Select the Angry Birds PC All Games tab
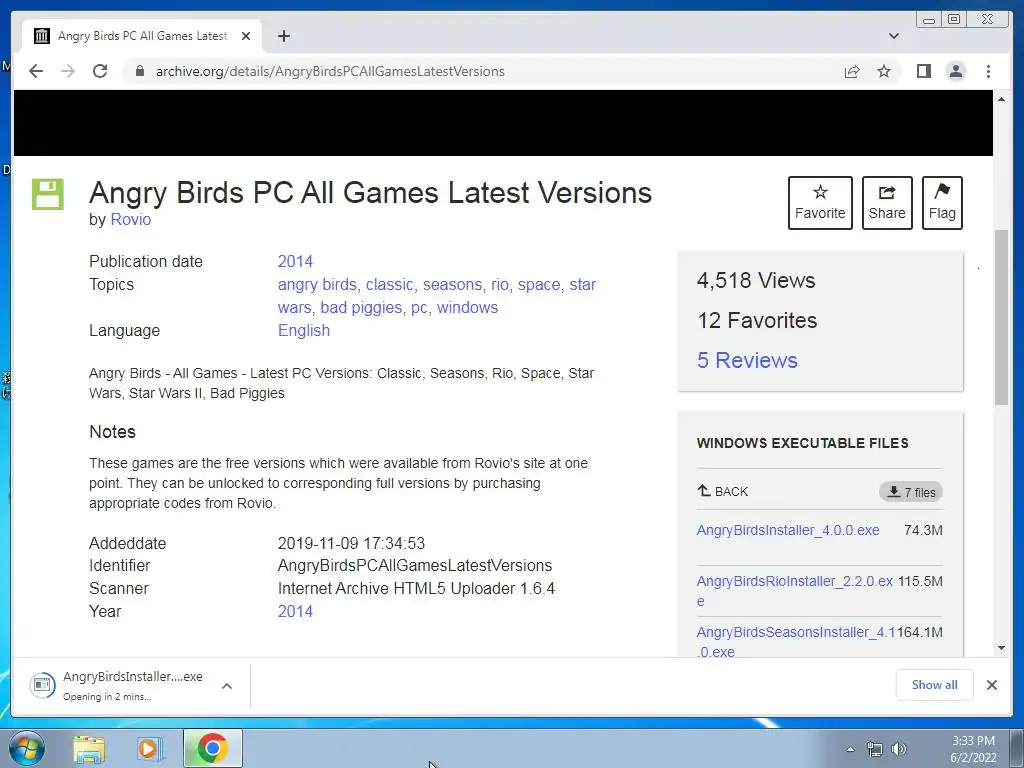1024x768 pixels. point(142,36)
